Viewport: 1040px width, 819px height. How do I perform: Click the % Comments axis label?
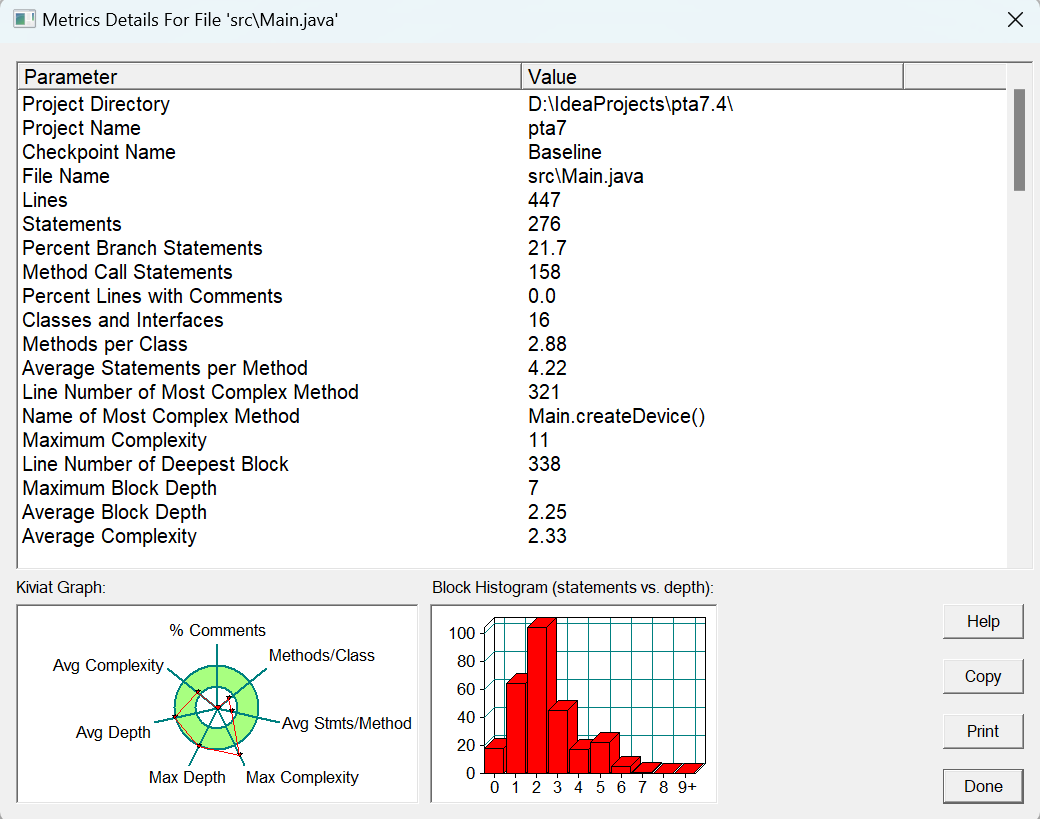point(217,630)
